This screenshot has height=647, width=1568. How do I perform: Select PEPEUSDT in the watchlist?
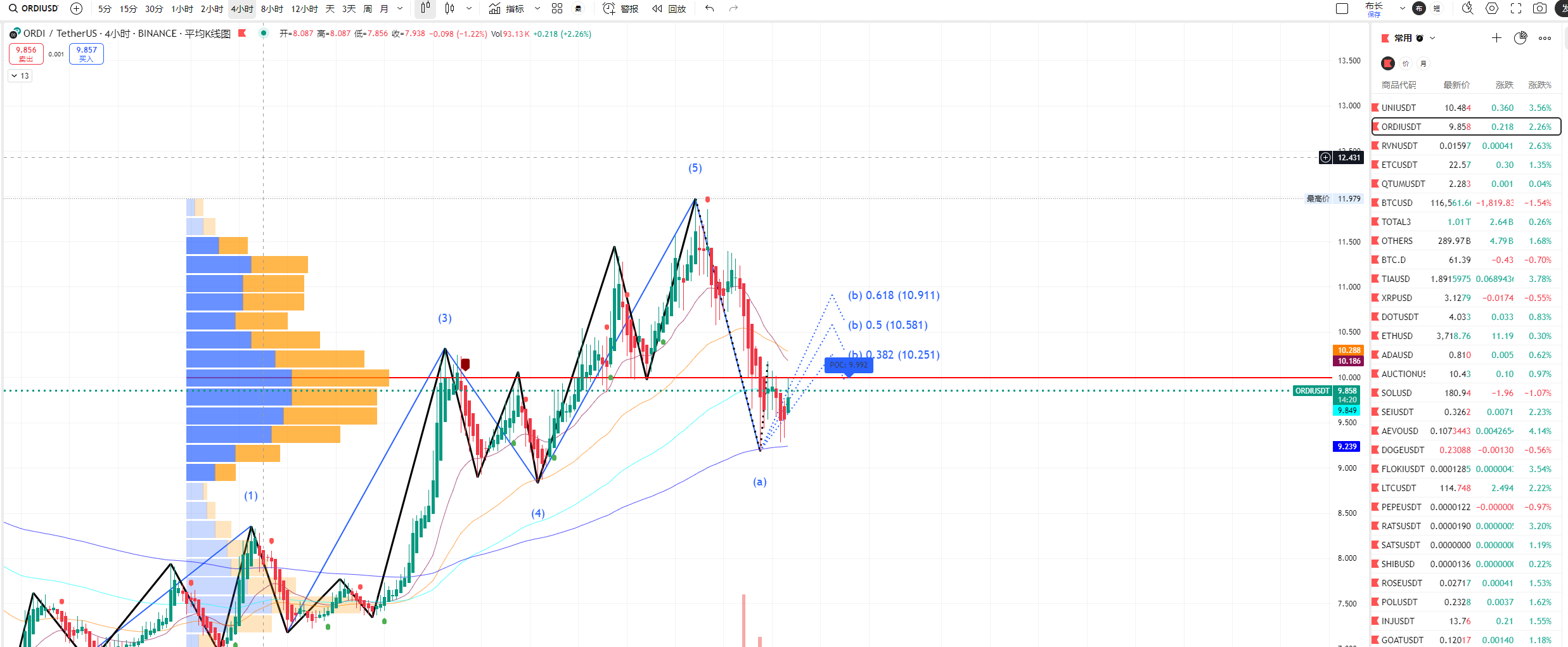pos(1465,507)
